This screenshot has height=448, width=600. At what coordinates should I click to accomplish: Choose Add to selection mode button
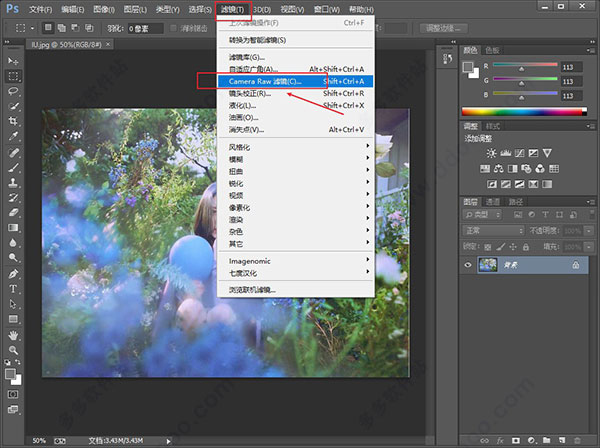(62, 28)
